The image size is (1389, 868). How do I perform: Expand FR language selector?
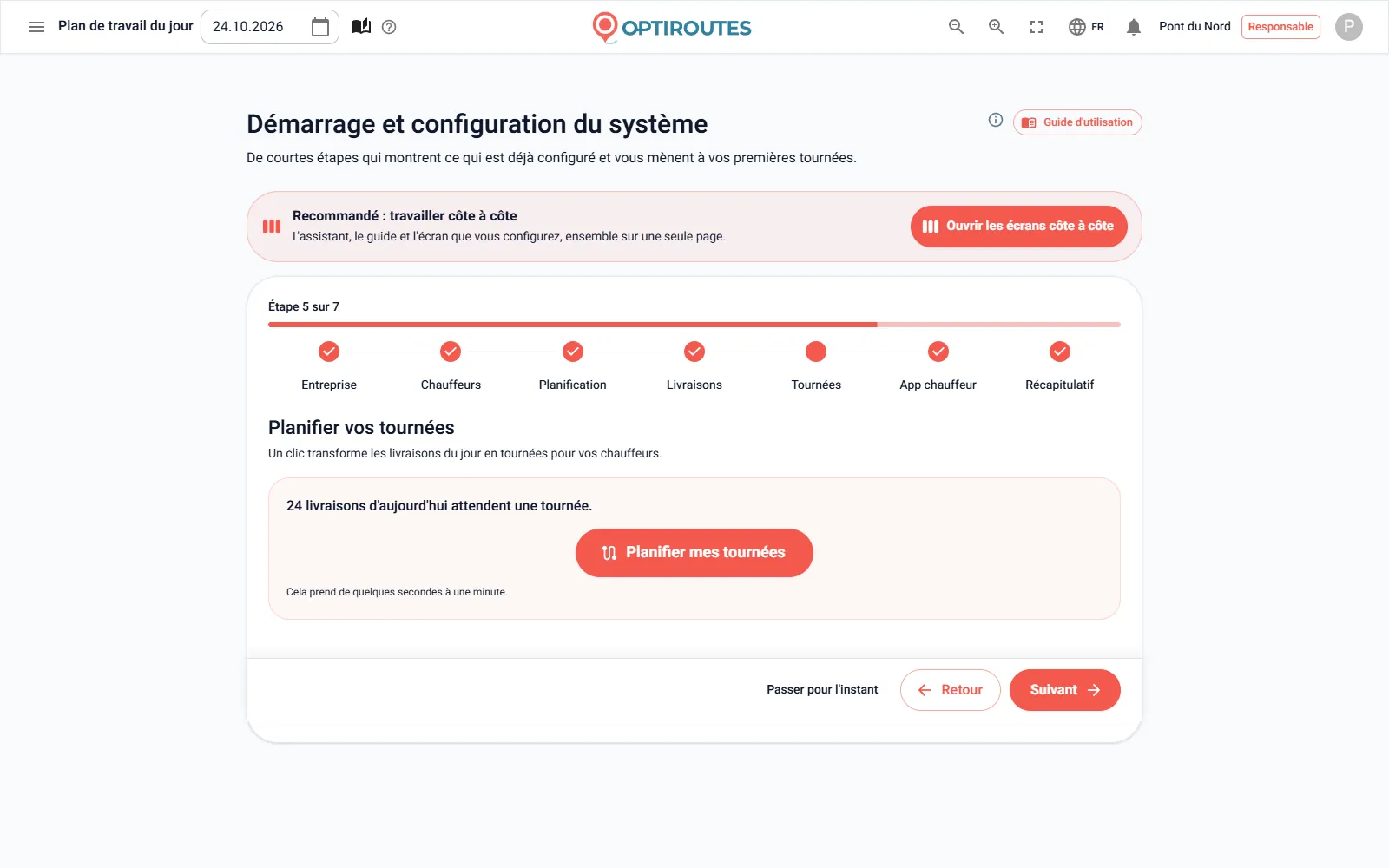1086,27
